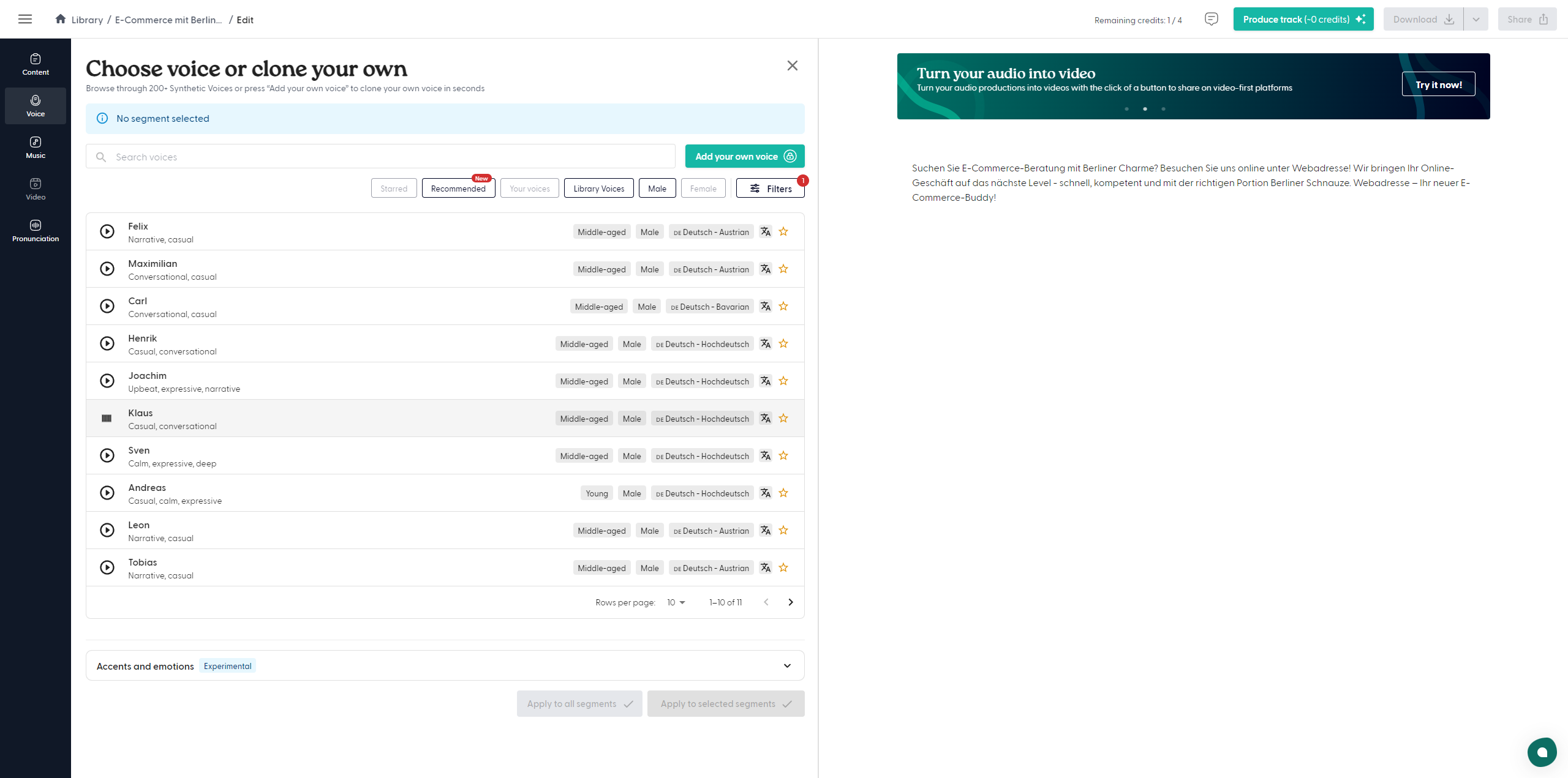Play preview of Maximilian voice

107,269
